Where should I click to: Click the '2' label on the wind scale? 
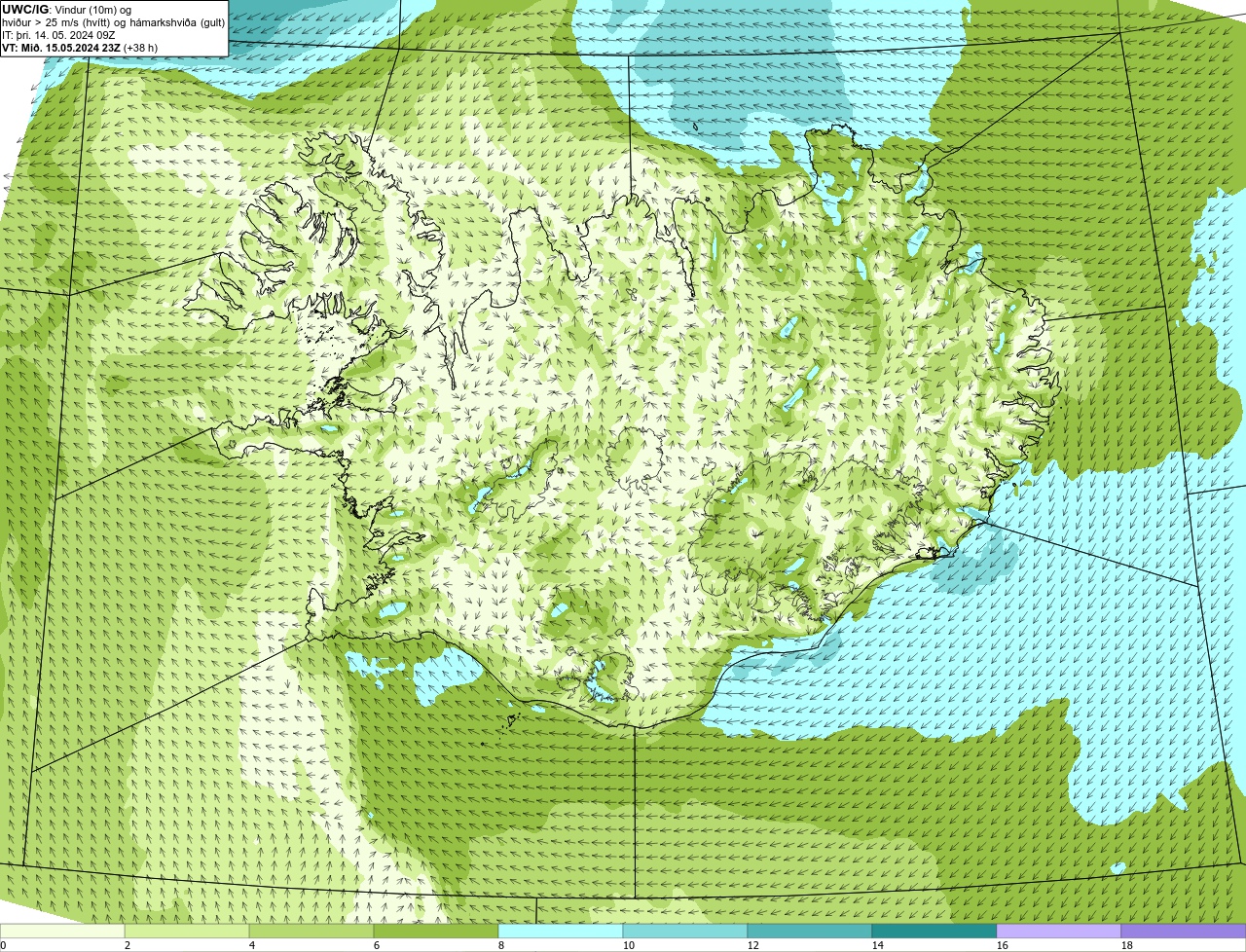tap(128, 945)
